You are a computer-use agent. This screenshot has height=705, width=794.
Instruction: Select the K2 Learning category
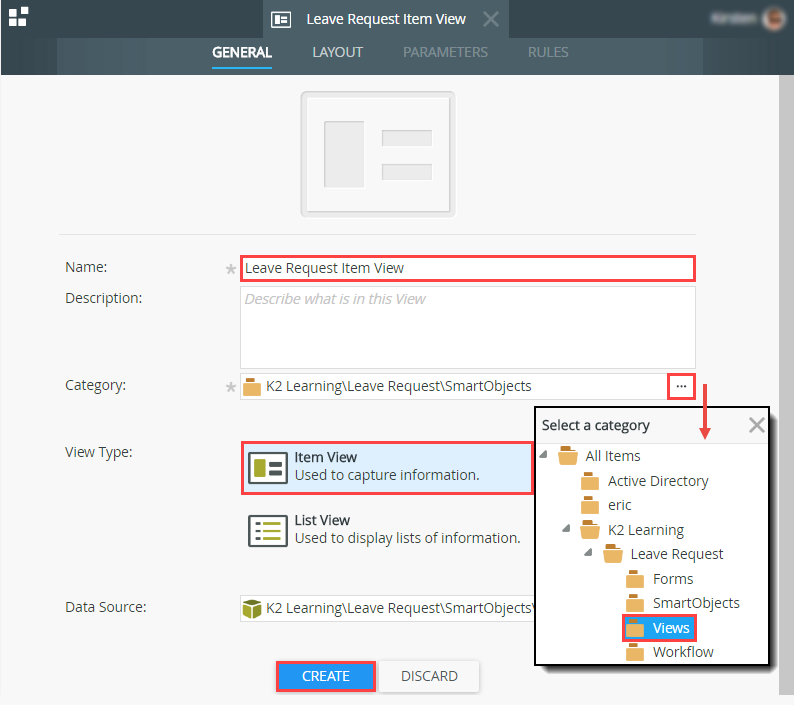click(x=646, y=530)
